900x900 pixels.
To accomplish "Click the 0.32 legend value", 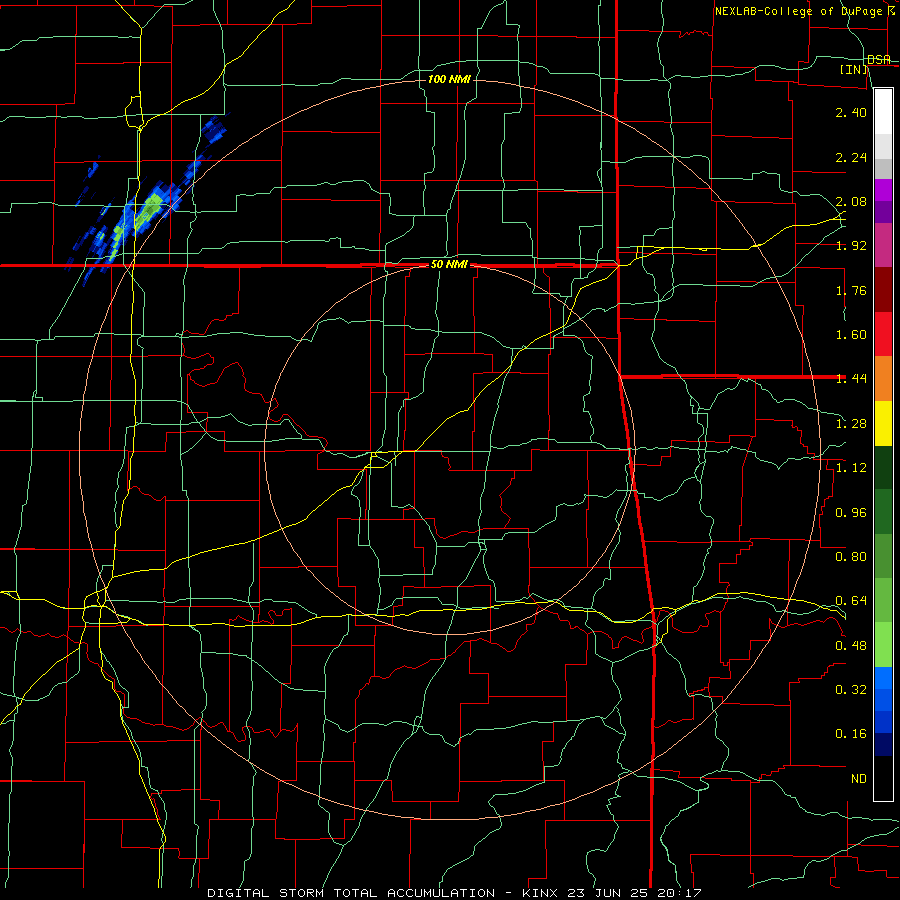I will click(851, 689).
